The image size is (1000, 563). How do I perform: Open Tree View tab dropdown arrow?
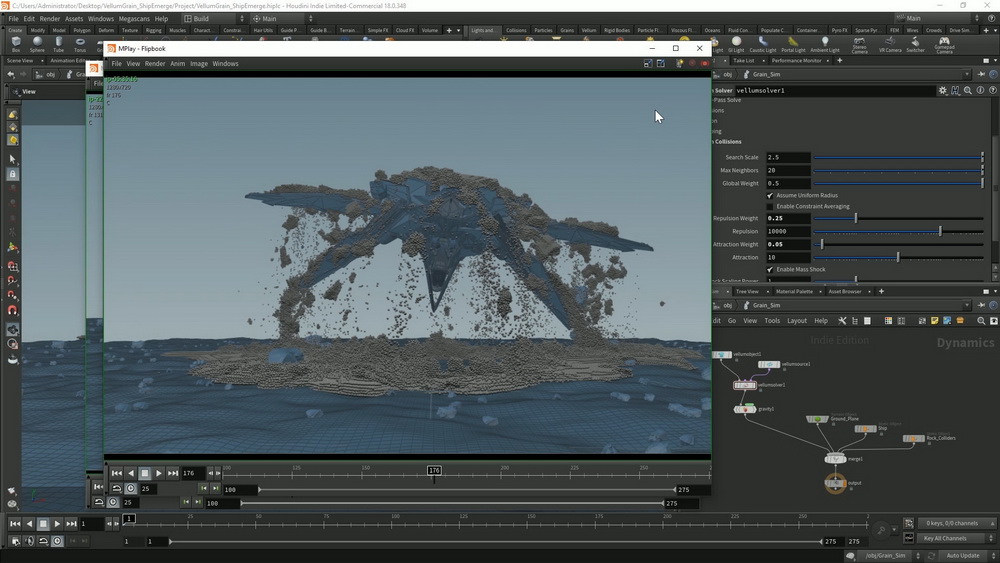(x=767, y=291)
